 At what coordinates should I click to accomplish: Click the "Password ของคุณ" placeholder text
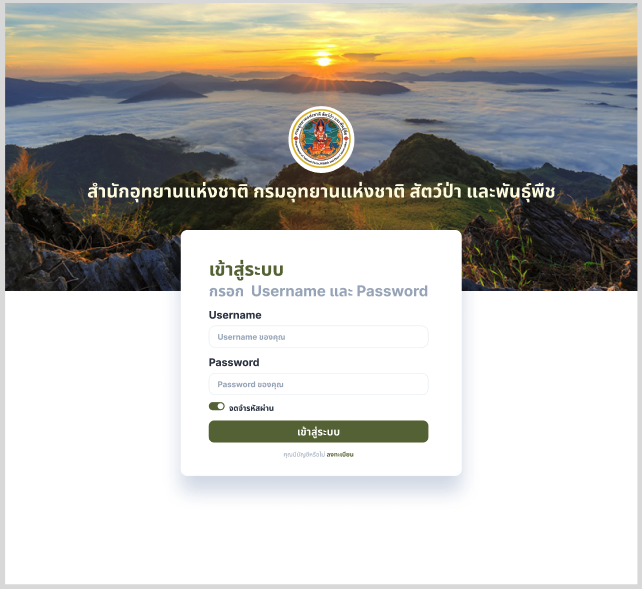pos(250,385)
